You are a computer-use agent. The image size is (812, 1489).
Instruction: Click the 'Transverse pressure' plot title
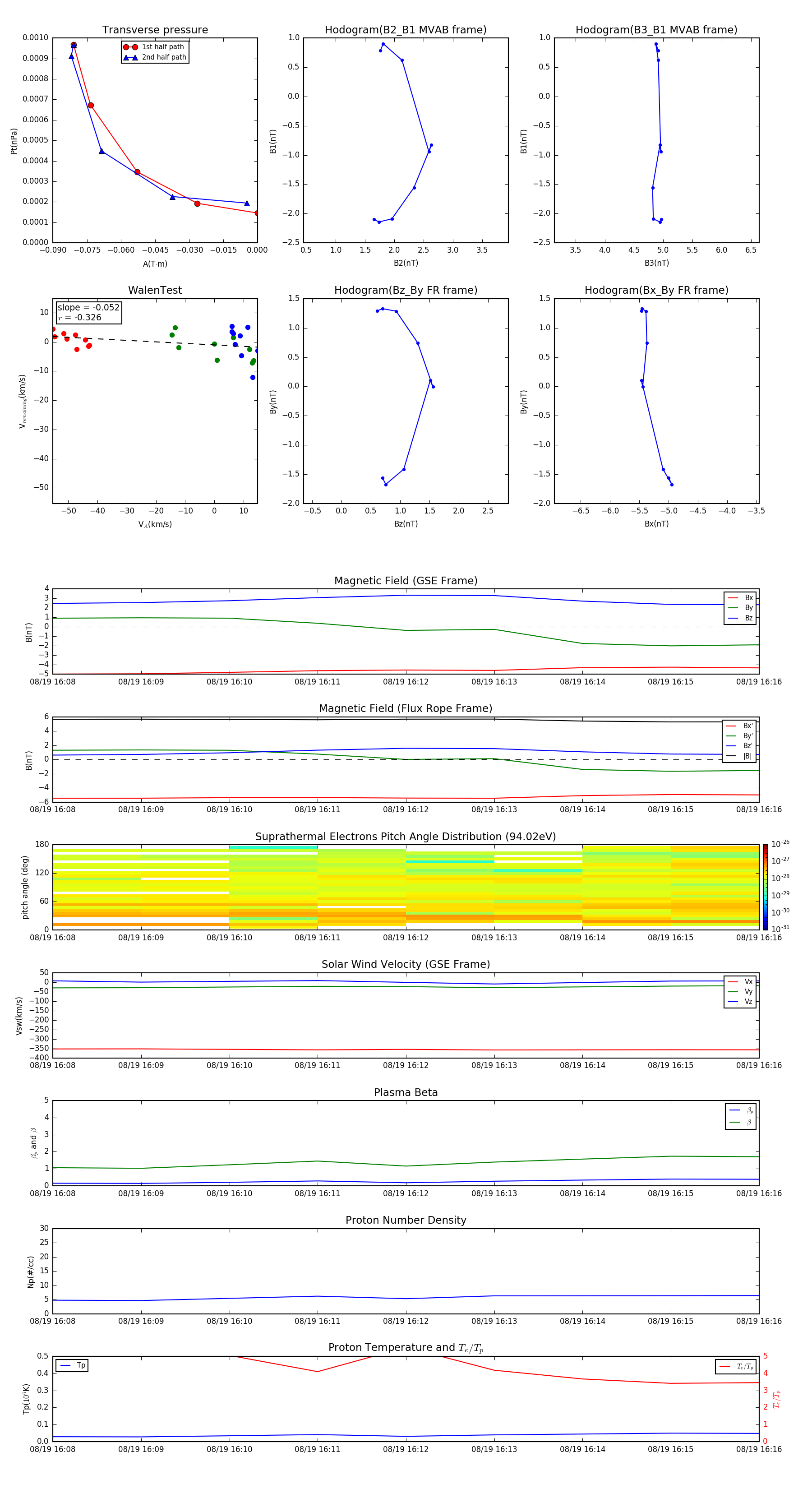pos(155,30)
